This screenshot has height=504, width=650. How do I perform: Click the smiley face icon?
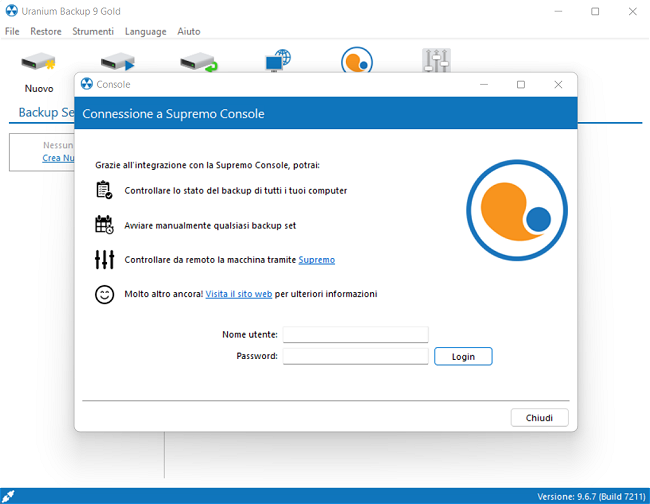(x=104, y=294)
